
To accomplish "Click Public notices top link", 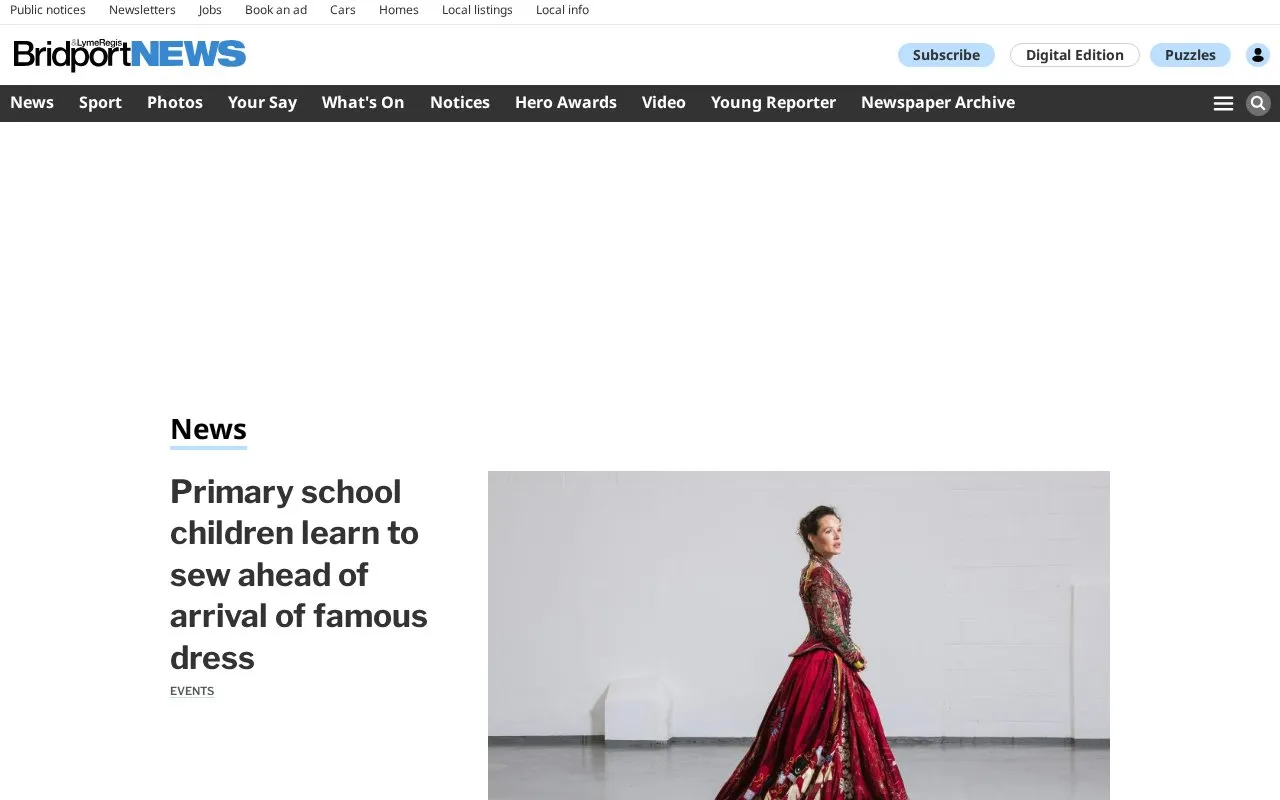I will pos(48,10).
